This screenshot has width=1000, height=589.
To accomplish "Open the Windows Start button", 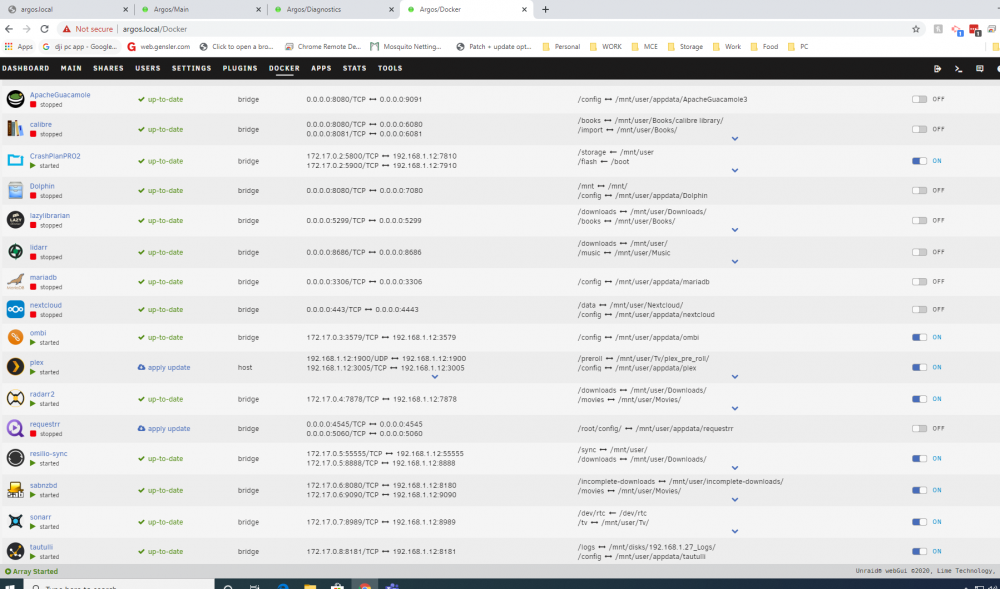I will click(10, 585).
